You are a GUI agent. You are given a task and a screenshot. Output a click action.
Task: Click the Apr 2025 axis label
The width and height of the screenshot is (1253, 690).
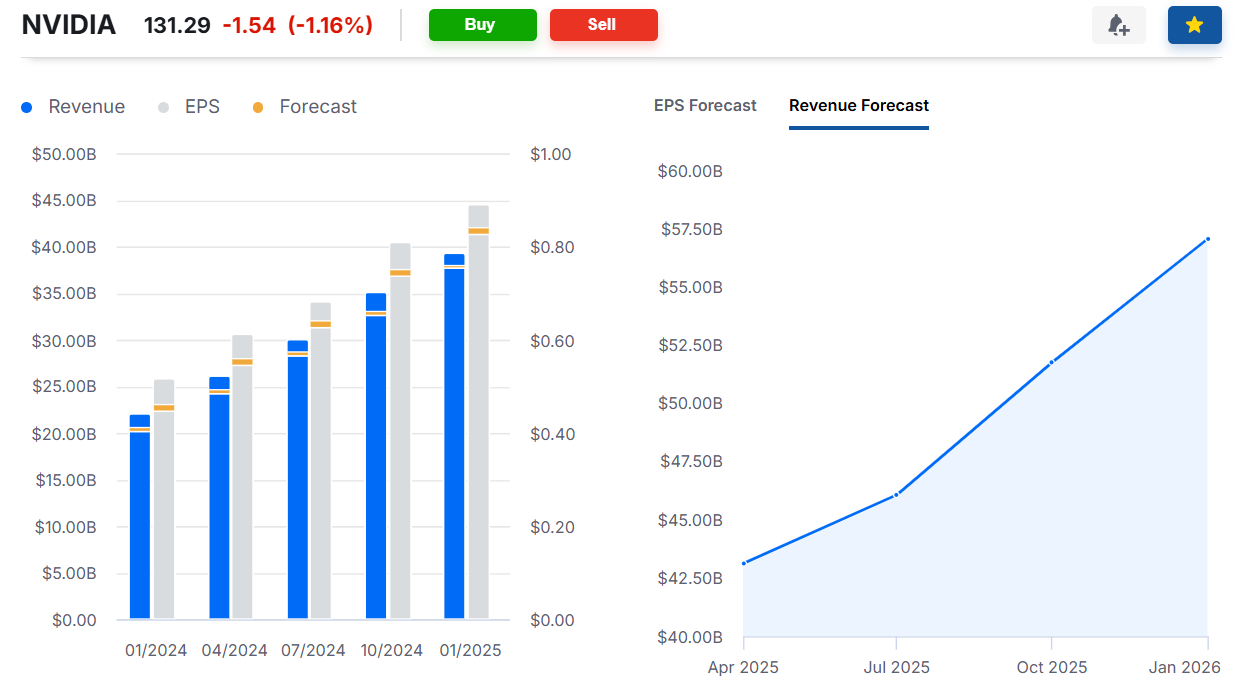(743, 667)
